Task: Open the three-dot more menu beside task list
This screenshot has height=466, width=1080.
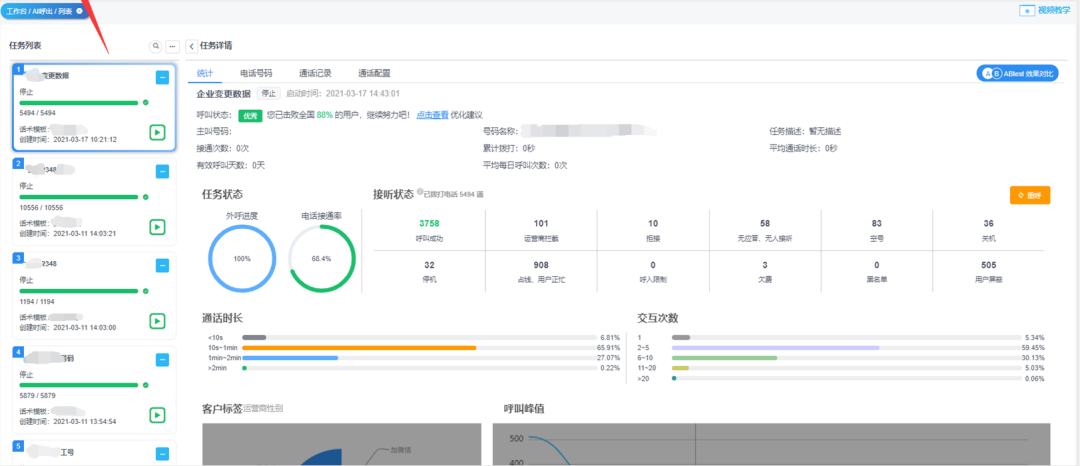Action: pyautogui.click(x=172, y=46)
